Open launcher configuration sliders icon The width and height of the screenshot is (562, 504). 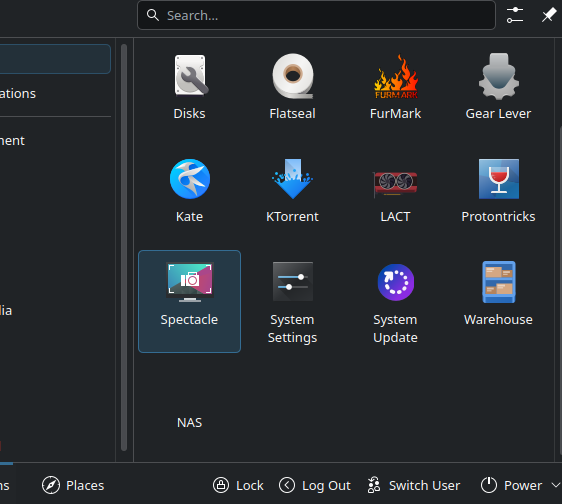515,15
